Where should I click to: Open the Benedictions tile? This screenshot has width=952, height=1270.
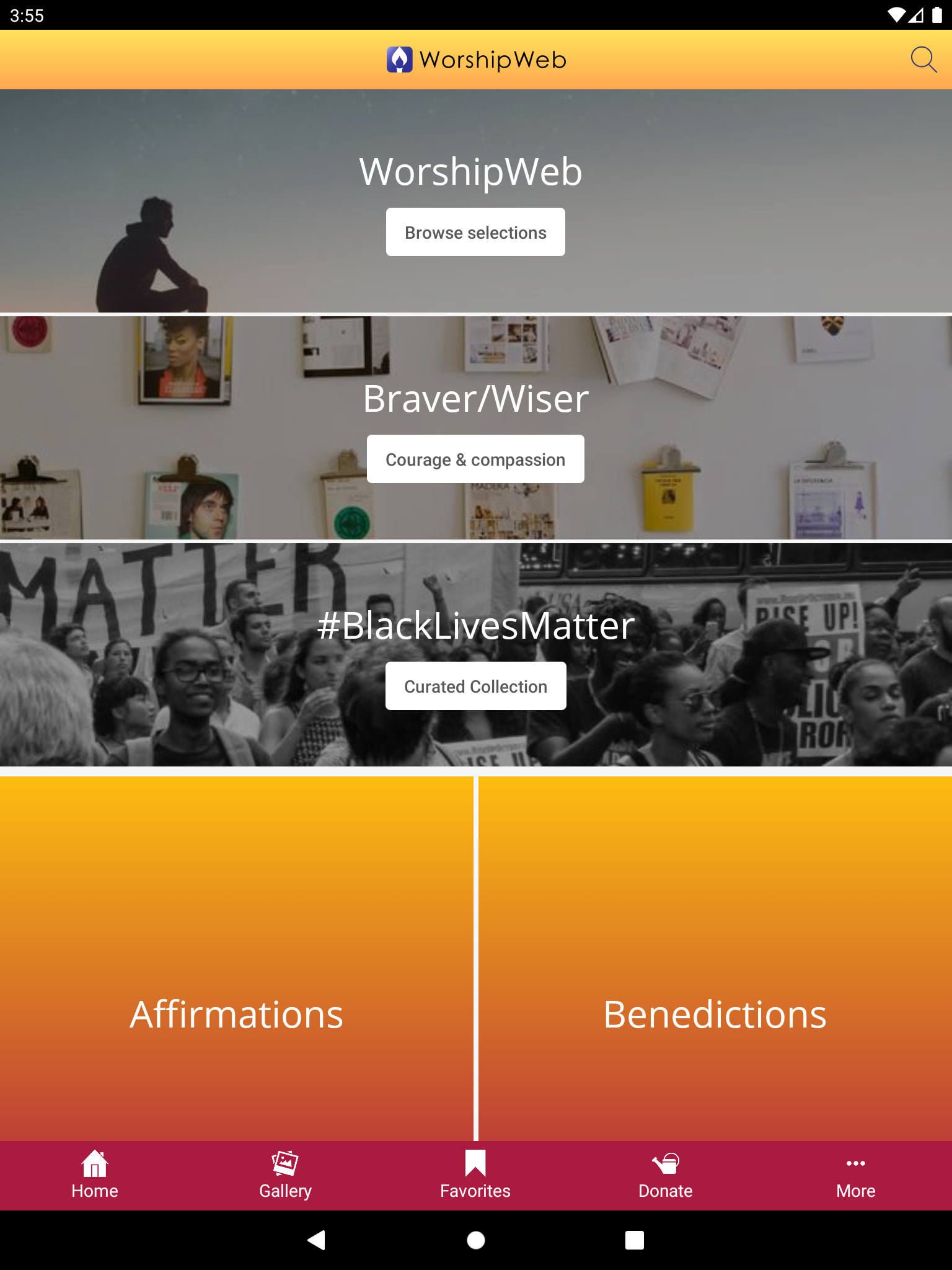coord(715,959)
